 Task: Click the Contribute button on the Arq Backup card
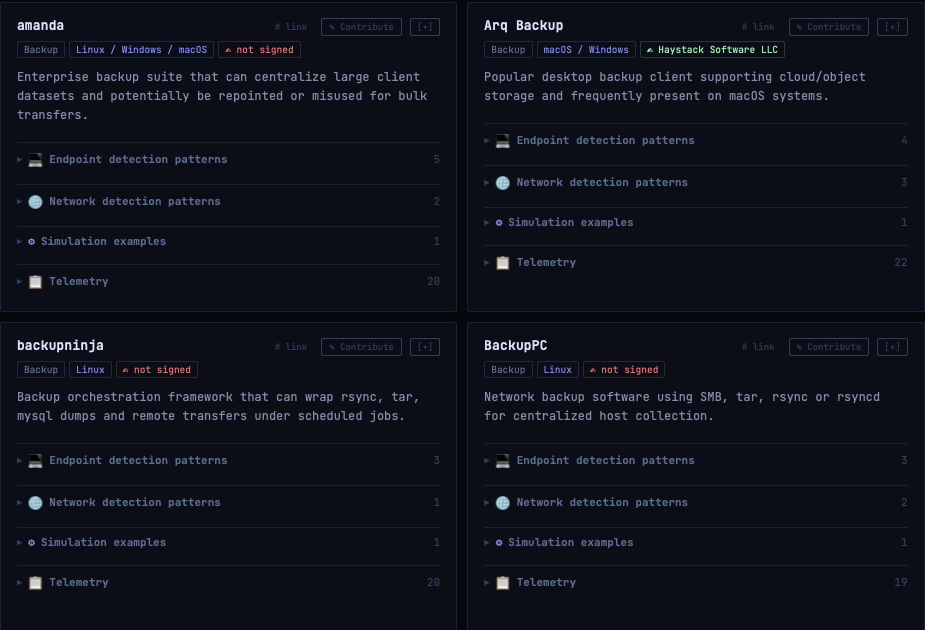coord(829,27)
